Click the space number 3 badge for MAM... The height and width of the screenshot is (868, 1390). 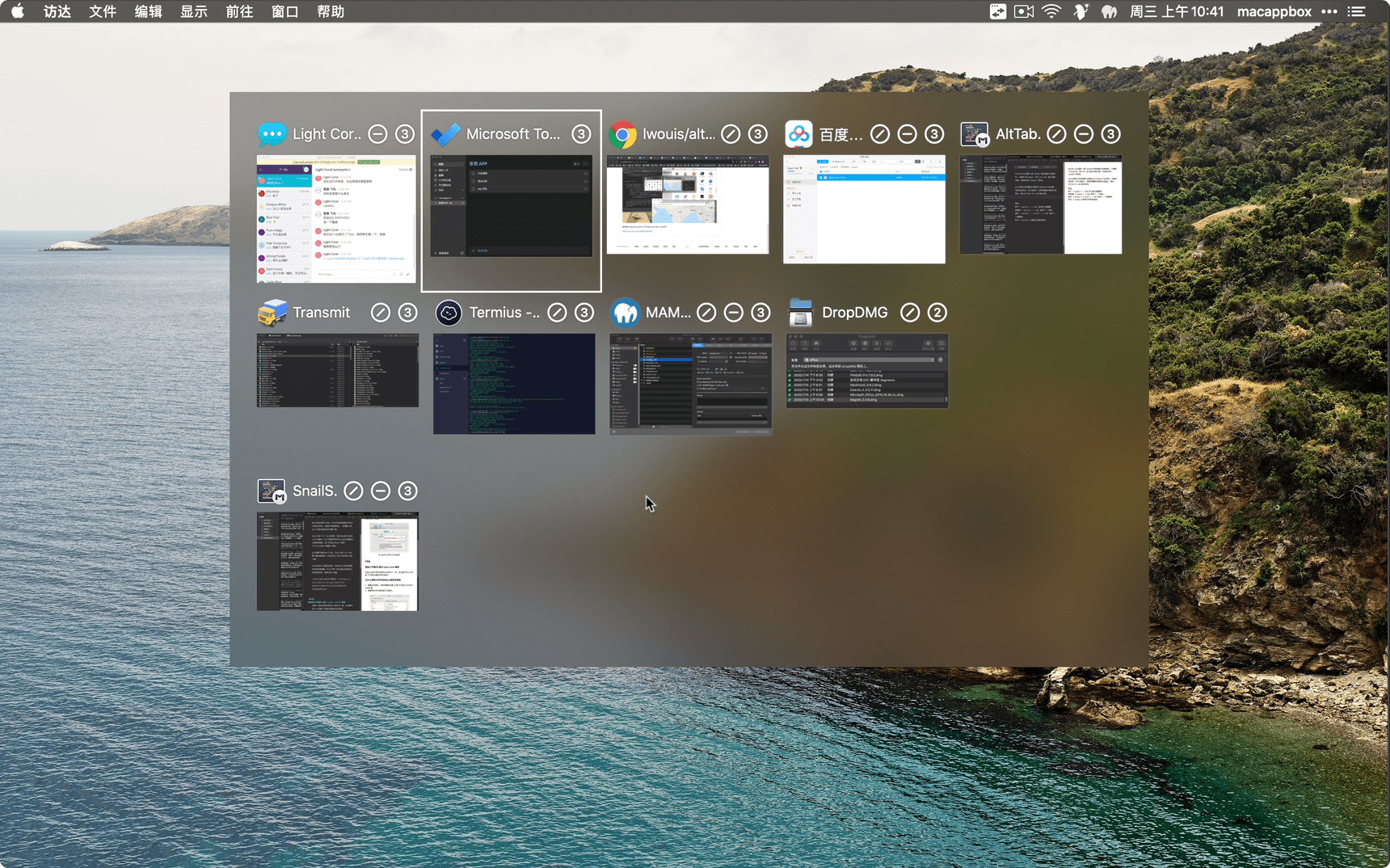point(760,313)
